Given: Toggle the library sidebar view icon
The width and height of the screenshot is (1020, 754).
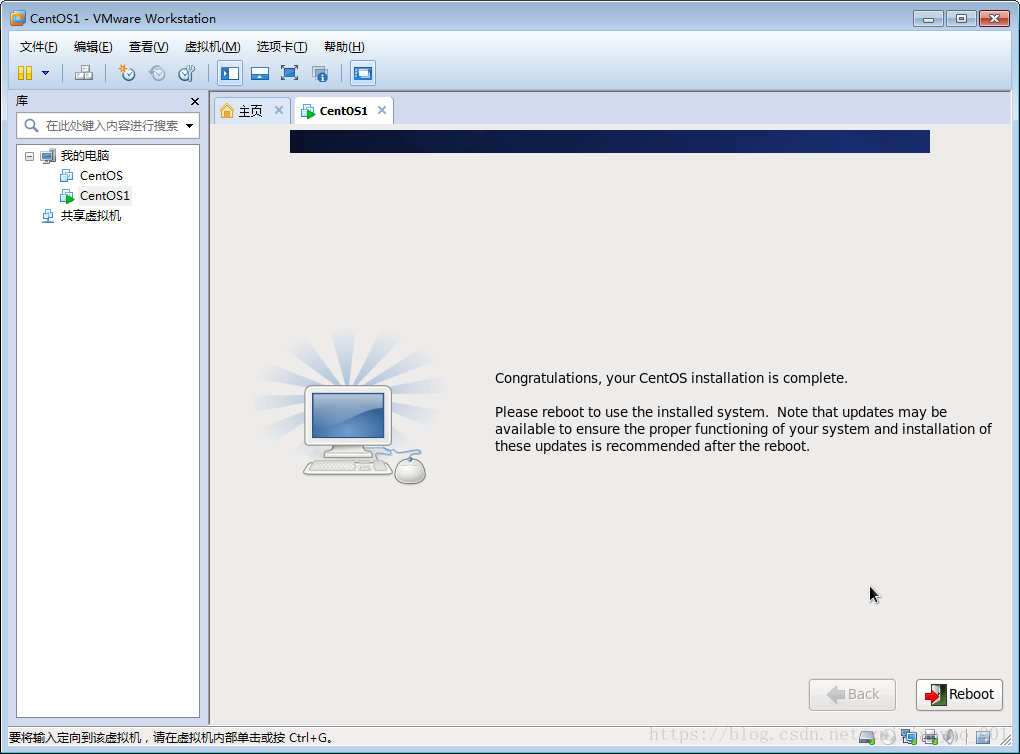Looking at the screenshot, I should click(x=230, y=73).
